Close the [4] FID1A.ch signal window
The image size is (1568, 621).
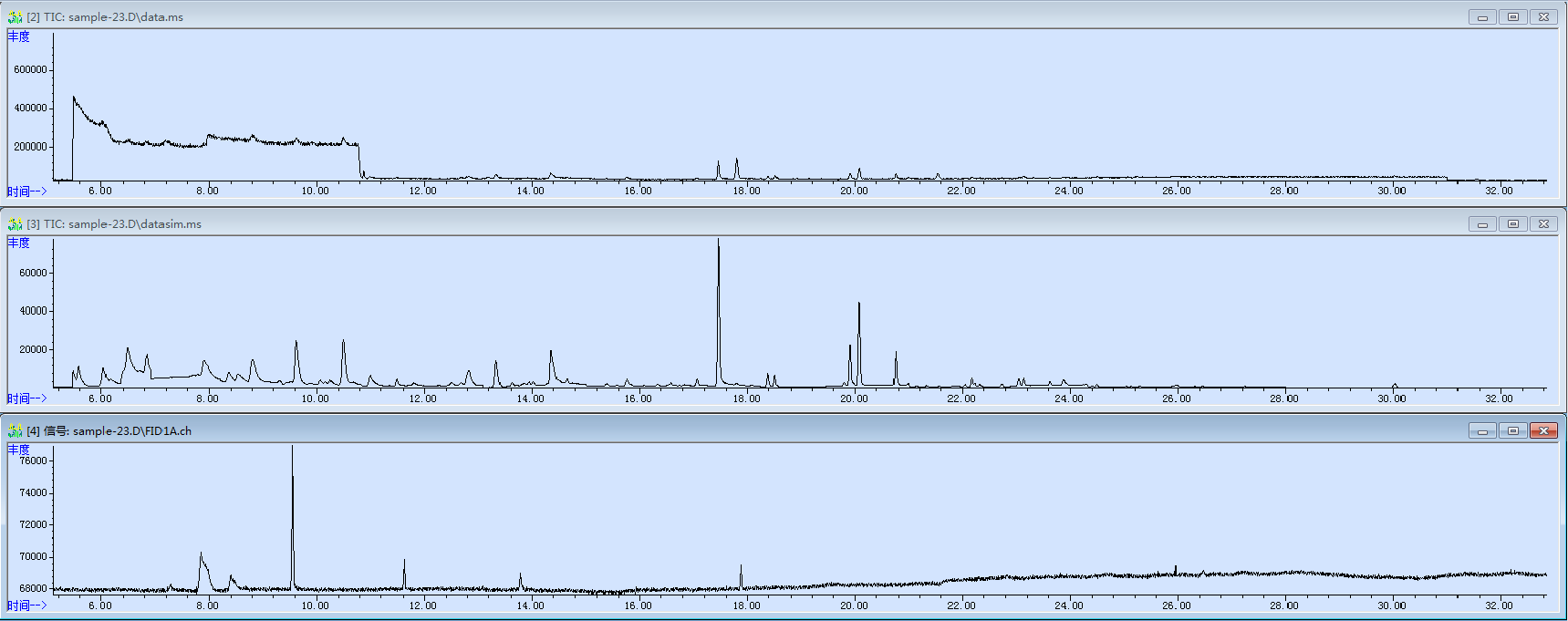(1543, 431)
